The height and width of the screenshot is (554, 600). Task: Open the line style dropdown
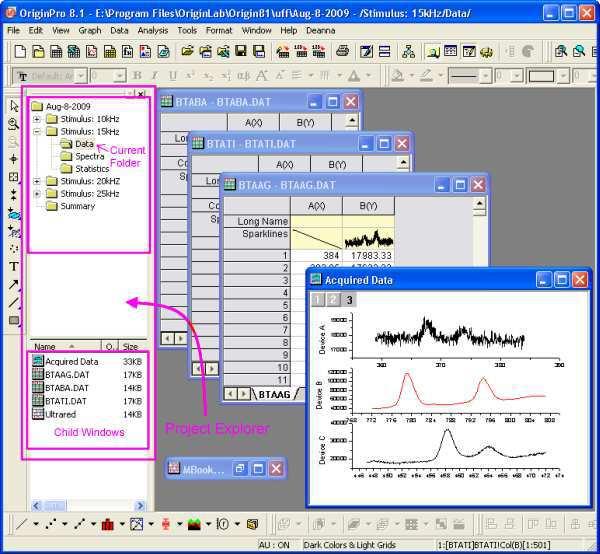pos(486,76)
